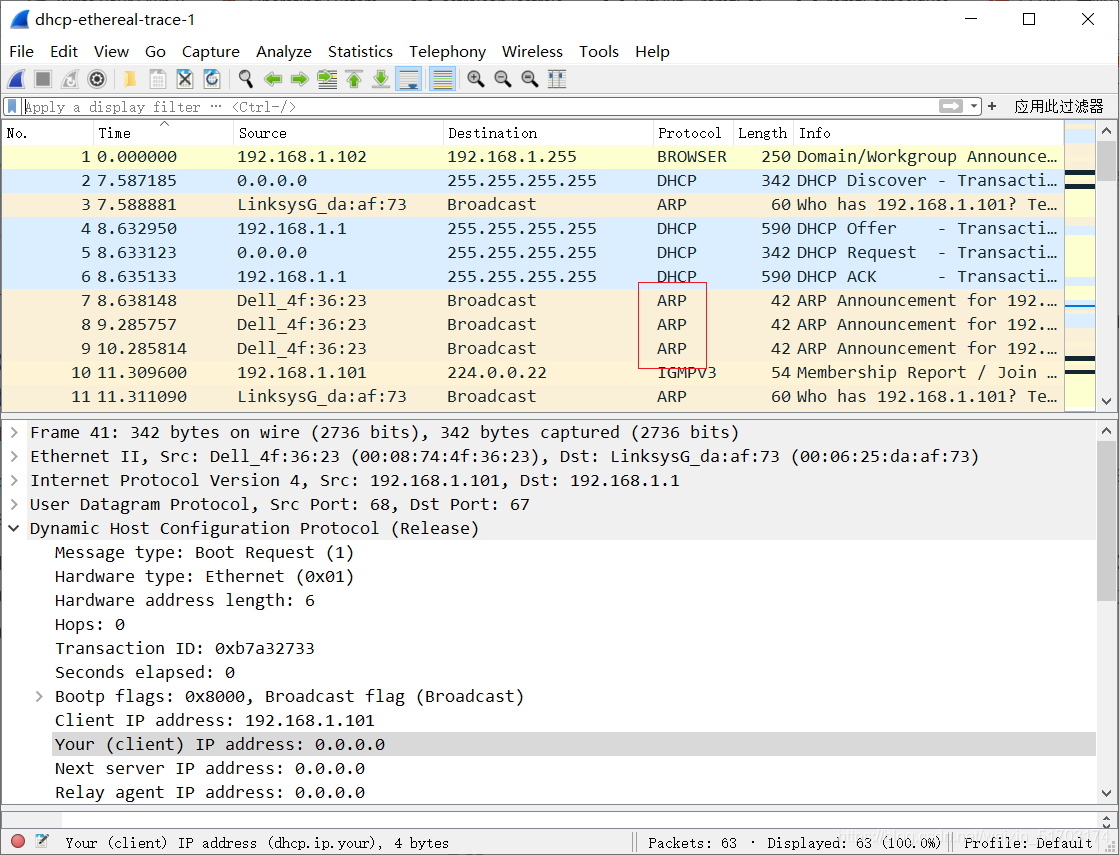Select the IGMPv3 Membership Report packet
This screenshot has width=1119, height=855.
point(532,373)
